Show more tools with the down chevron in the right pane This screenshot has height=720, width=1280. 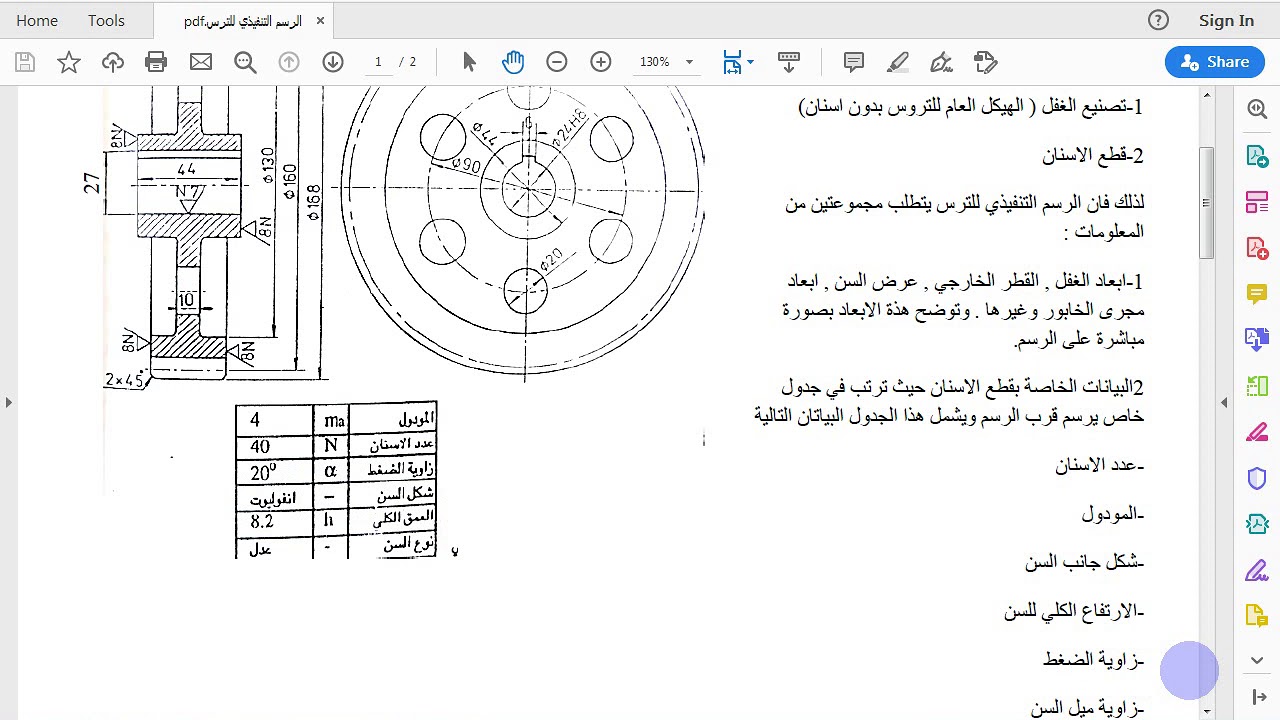click(x=1257, y=660)
